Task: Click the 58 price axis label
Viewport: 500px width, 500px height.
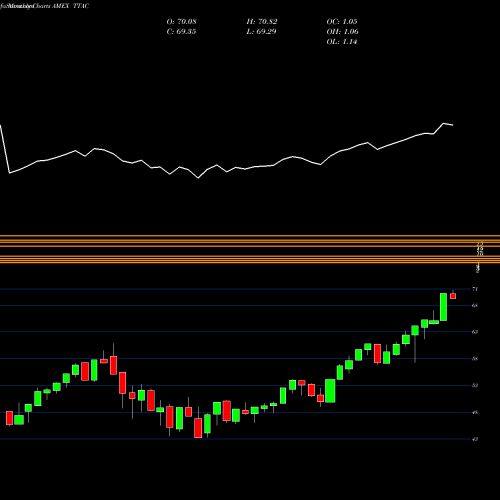Action: (x=475, y=359)
